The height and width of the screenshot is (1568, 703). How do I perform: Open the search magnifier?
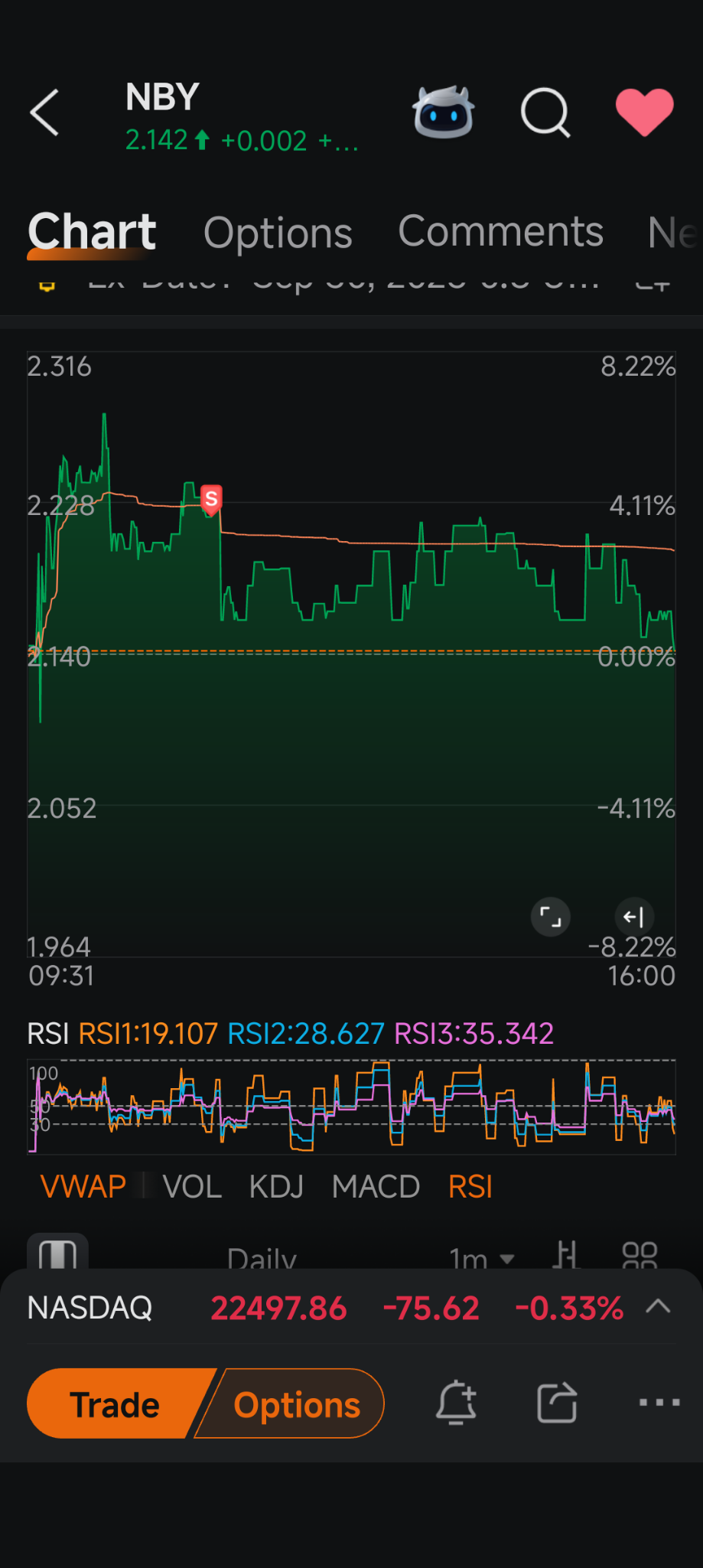click(545, 112)
